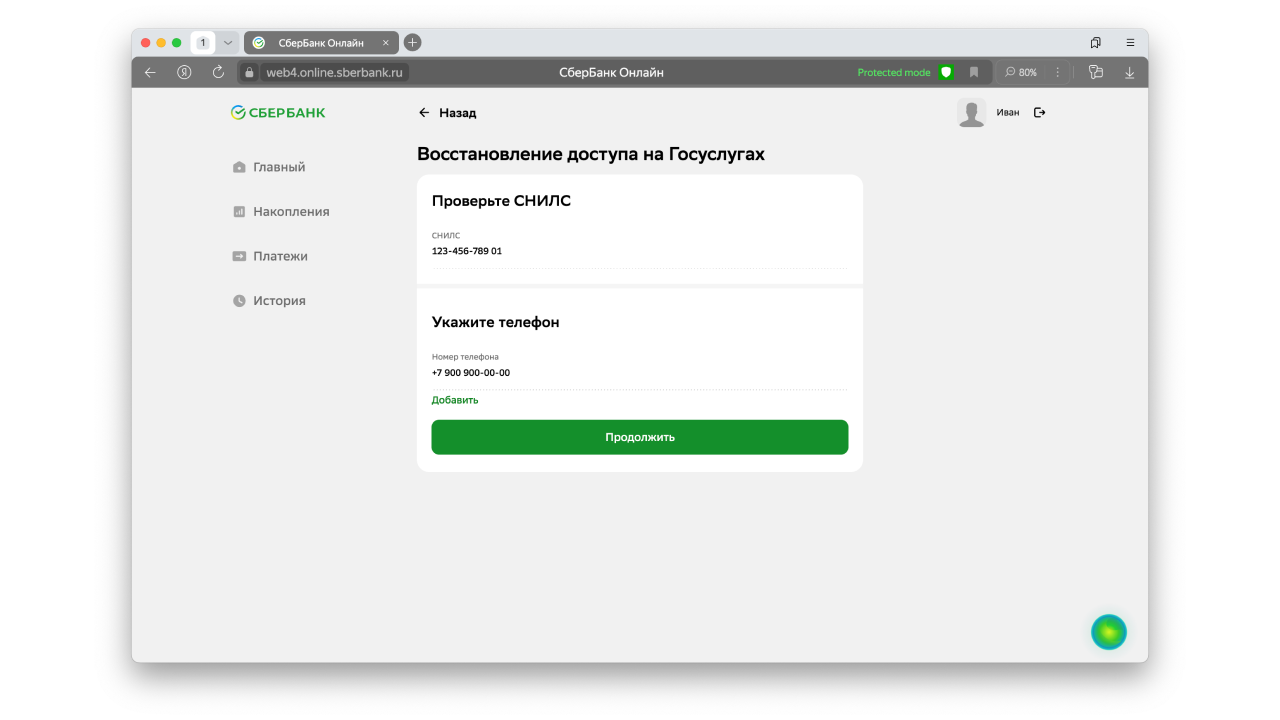Open the tab list chevron dropdown
Screen dimensions: 1280x720
click(x=226, y=42)
